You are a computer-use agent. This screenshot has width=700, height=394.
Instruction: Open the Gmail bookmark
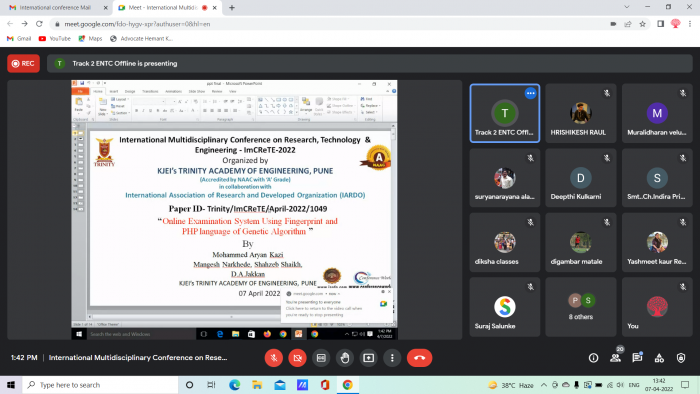point(19,39)
